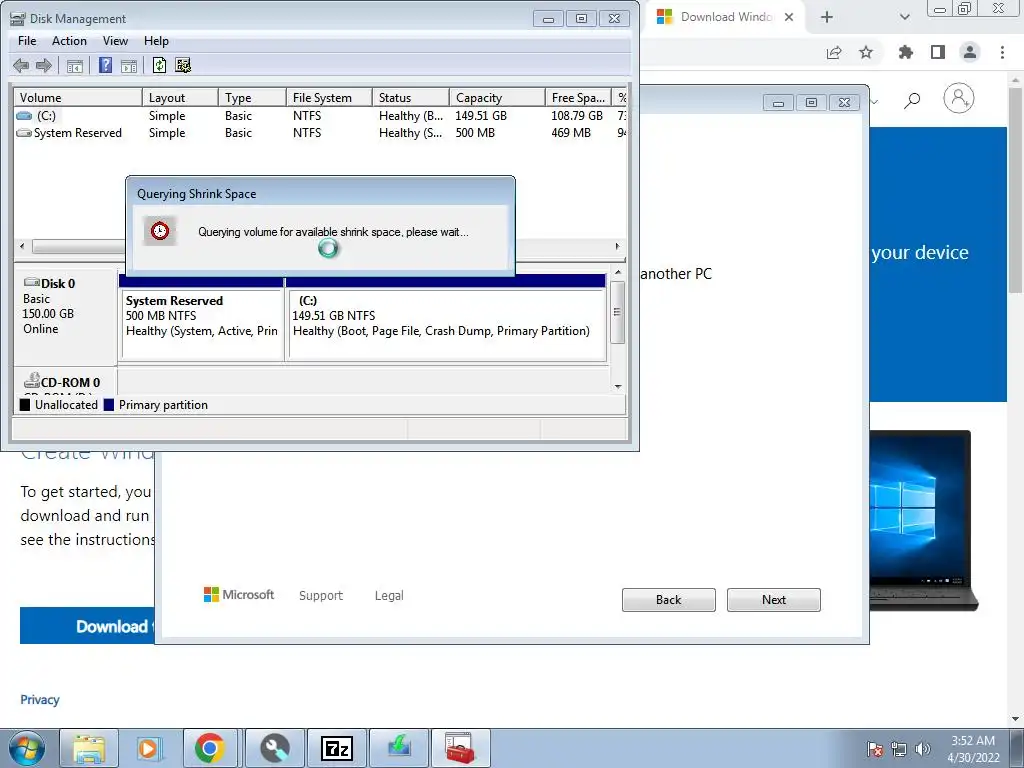Bookmark the page with the star icon
This screenshot has width=1024, height=768.
866,53
